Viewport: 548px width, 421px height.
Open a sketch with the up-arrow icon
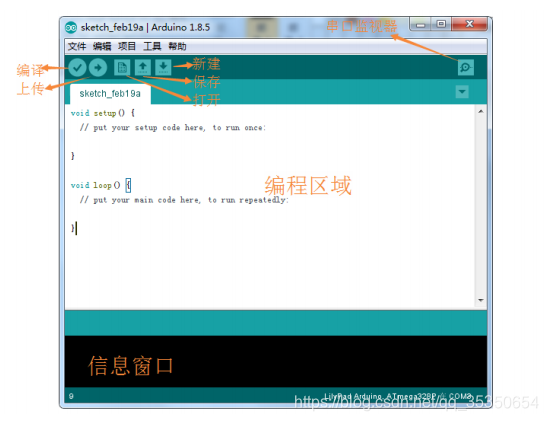(143, 67)
